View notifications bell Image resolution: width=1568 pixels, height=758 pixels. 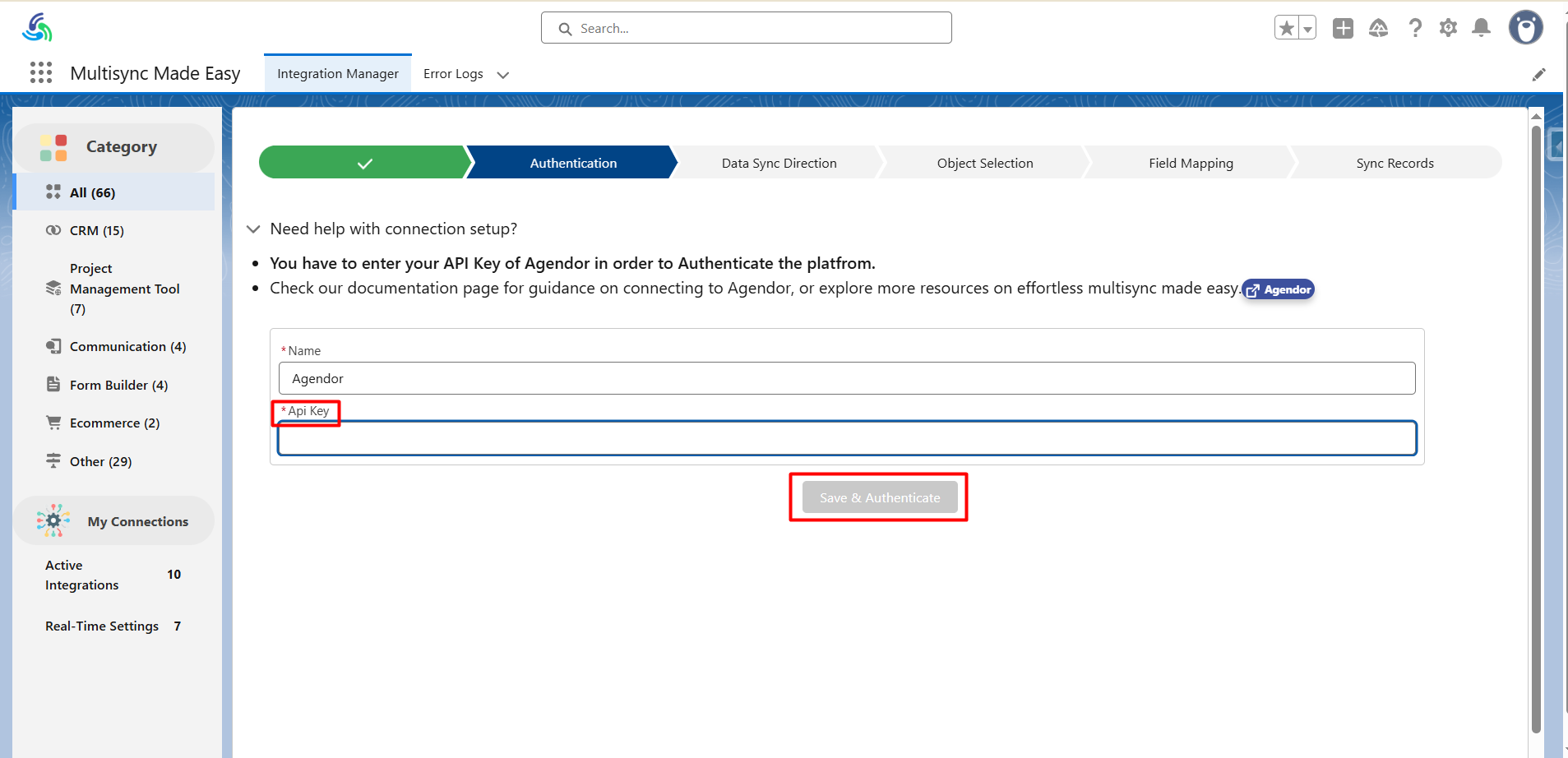(x=1481, y=28)
